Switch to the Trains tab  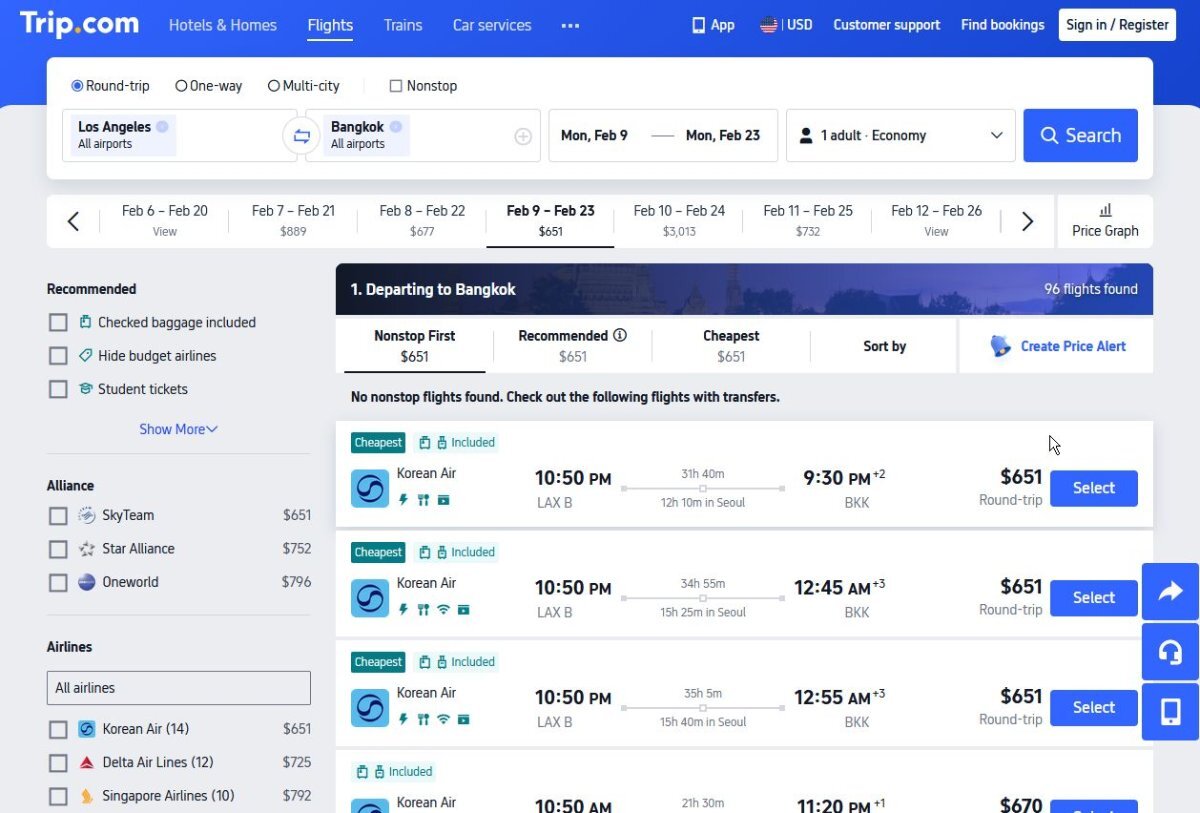403,25
